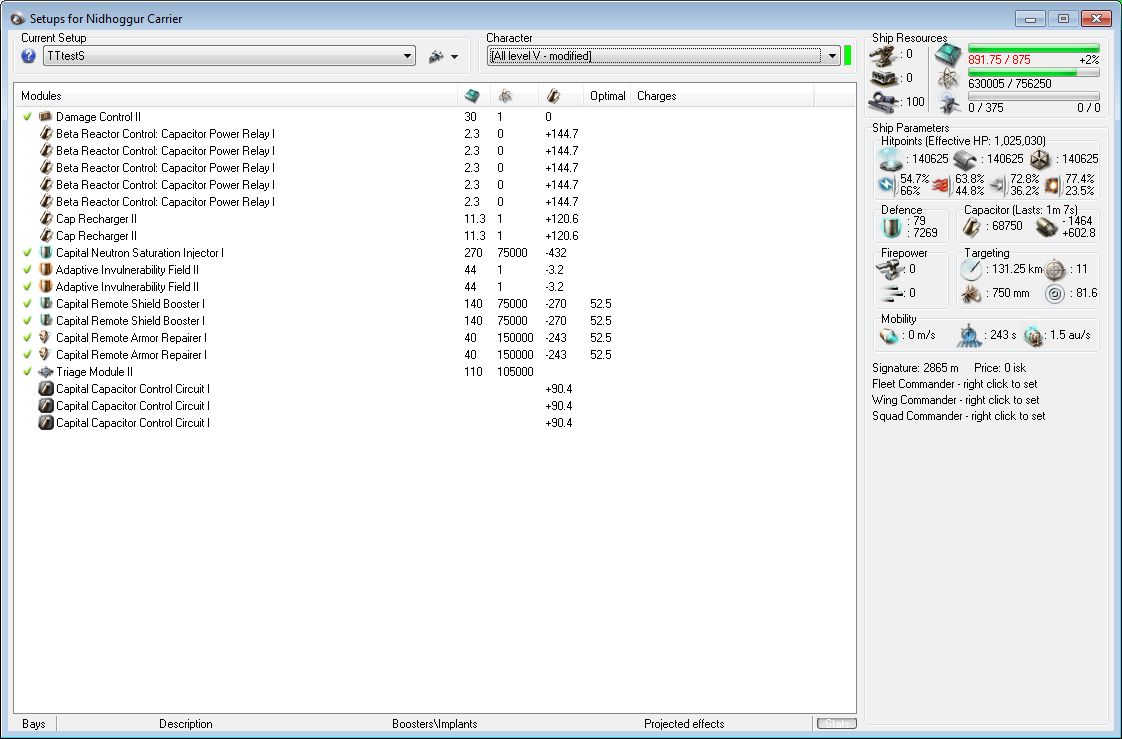The height and width of the screenshot is (739, 1122).
Task: Click the powergrid column header icon
Action: pyautogui.click(x=505, y=96)
